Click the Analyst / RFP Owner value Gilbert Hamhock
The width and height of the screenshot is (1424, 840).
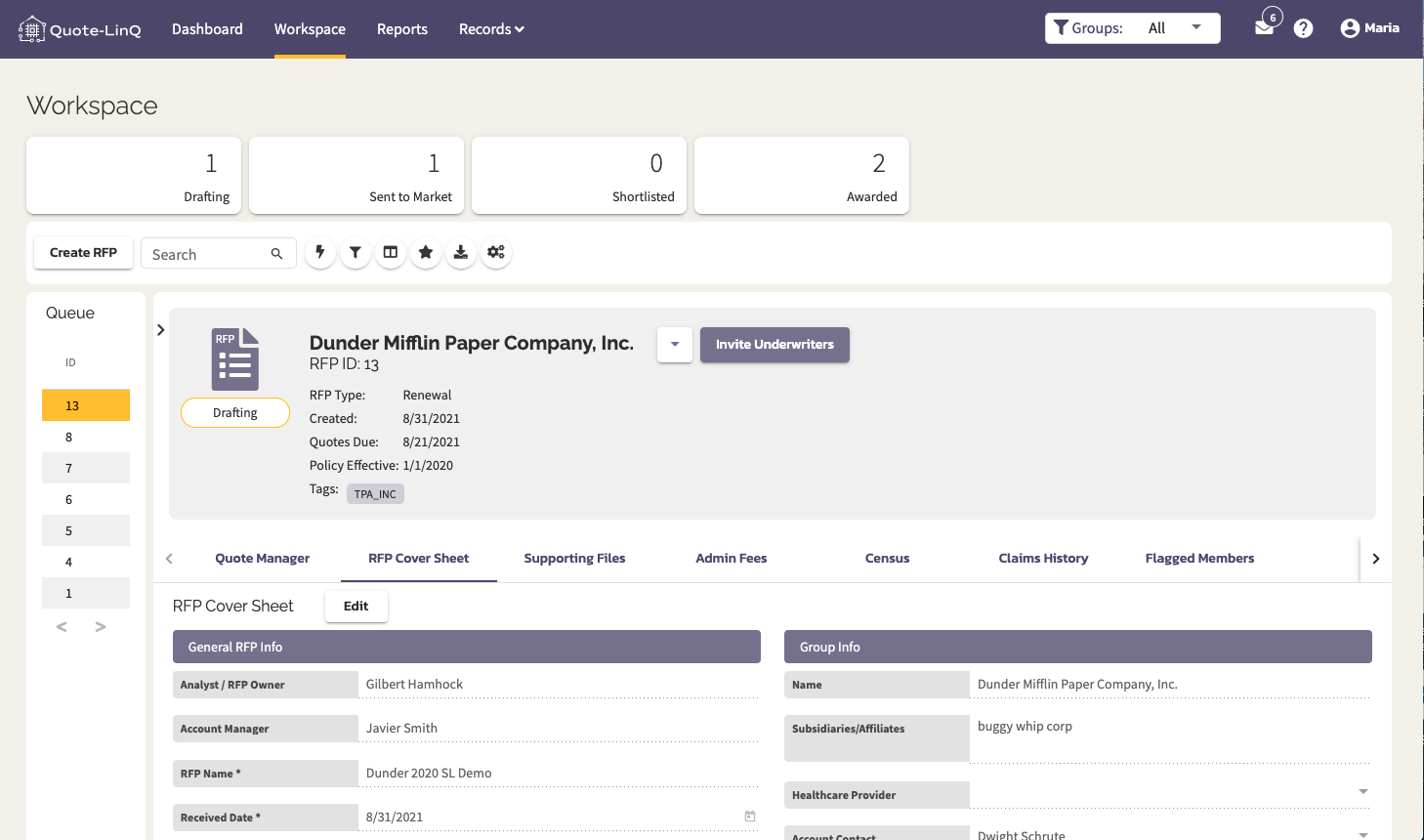coord(558,685)
